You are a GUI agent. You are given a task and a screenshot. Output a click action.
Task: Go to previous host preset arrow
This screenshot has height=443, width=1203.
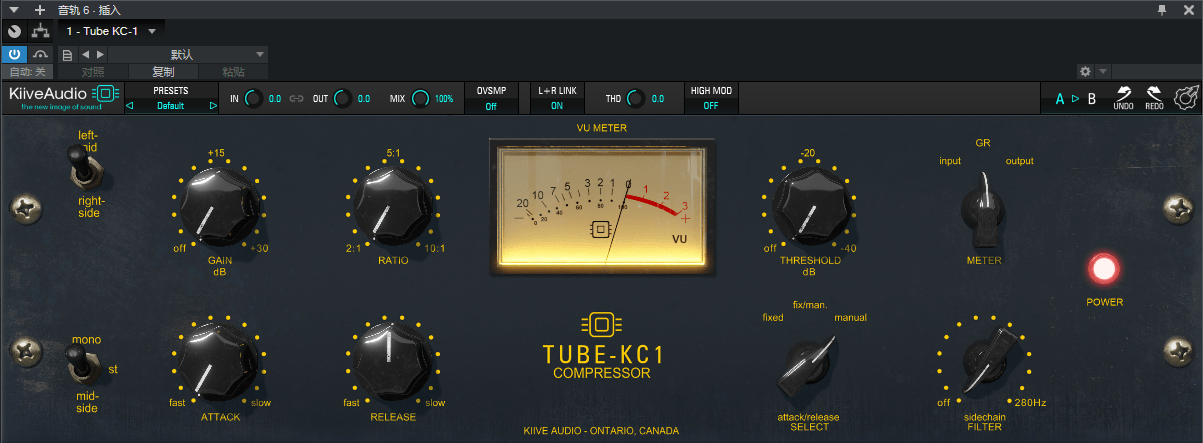(85, 54)
